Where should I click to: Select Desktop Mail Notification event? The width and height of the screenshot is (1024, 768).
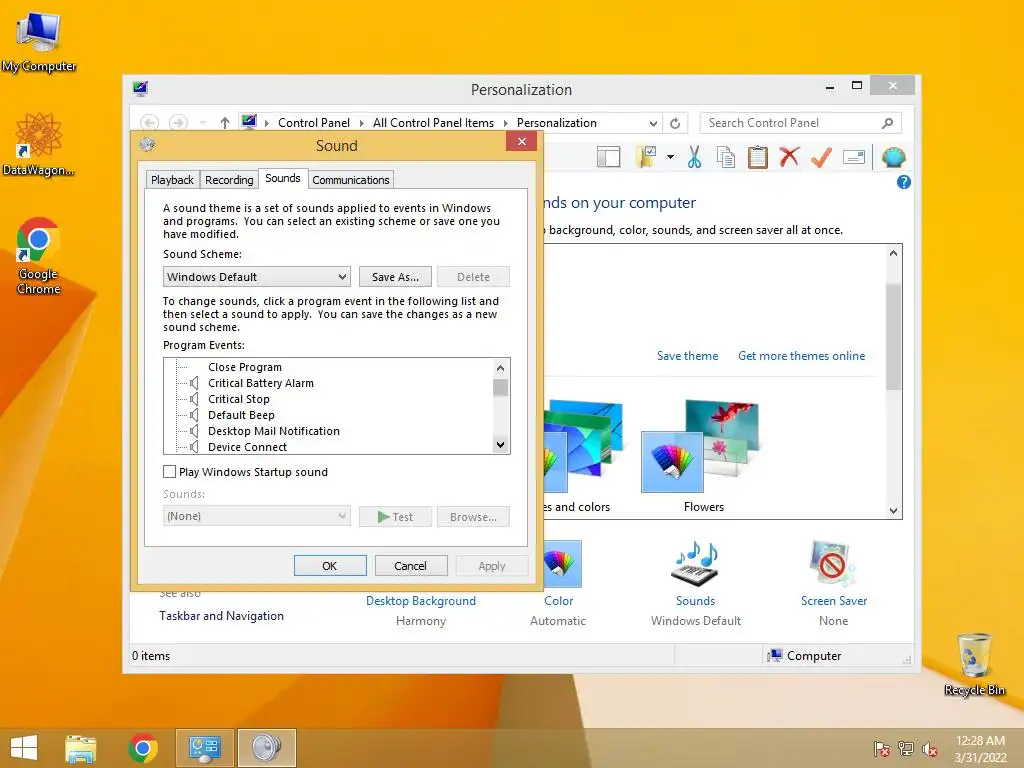[274, 431]
